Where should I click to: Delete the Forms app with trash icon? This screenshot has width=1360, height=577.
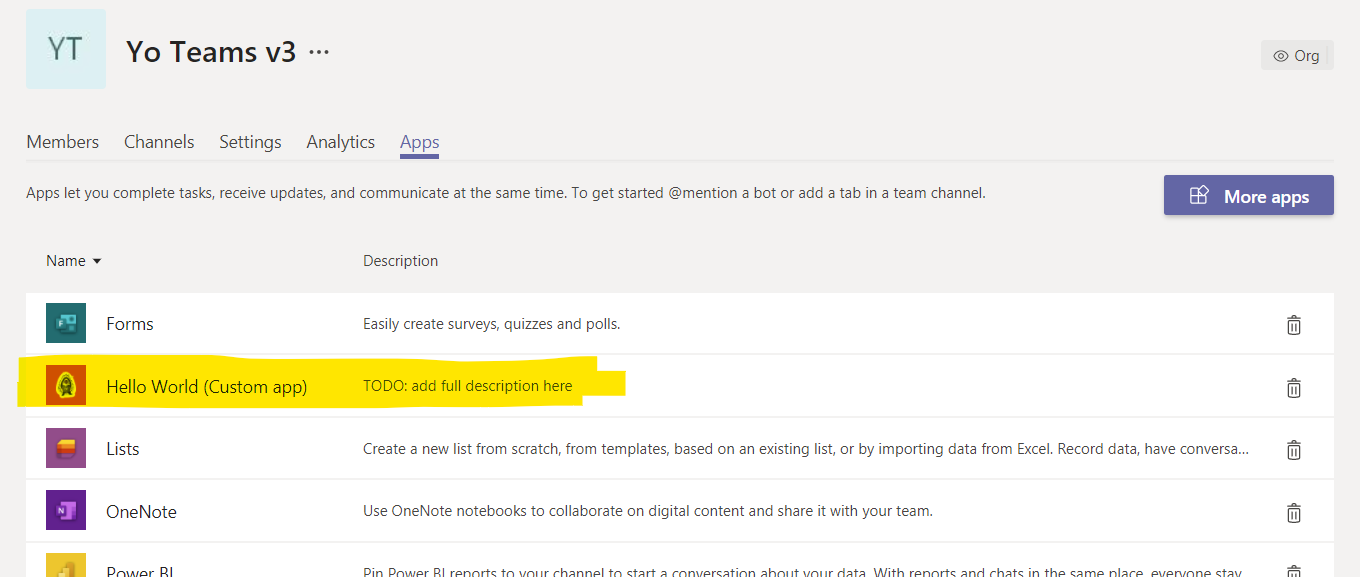[1294, 325]
